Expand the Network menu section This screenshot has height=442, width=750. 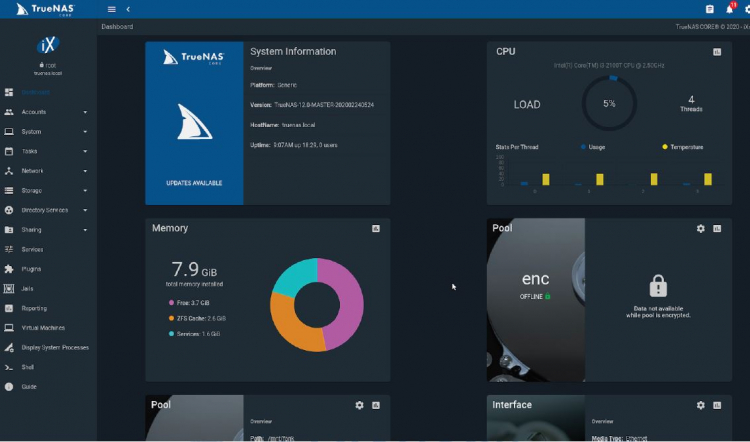click(48, 171)
